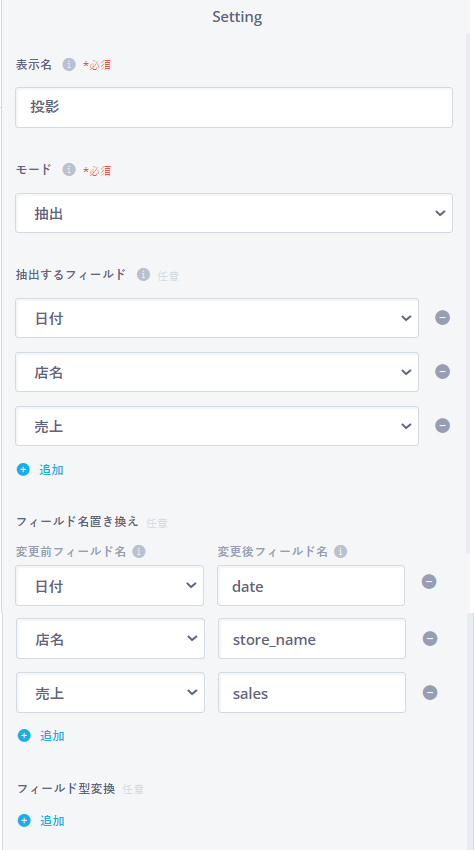This screenshot has height=850, width=474.
Task: Click info icon beside 変更後フィールド名
Action: click(x=341, y=552)
